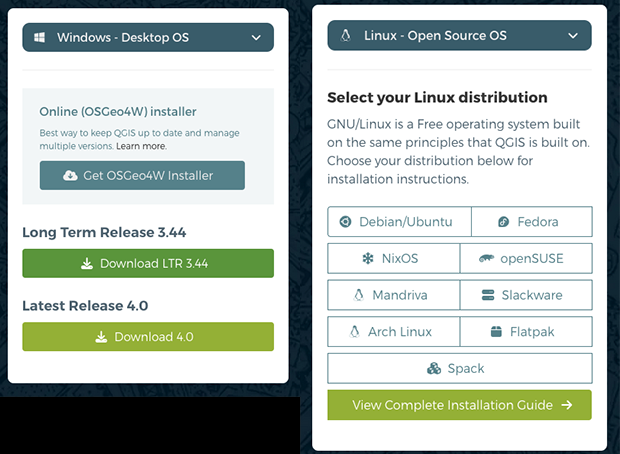
Task: Expand the Windows - Desktop OS chevron
Action: pos(256,38)
